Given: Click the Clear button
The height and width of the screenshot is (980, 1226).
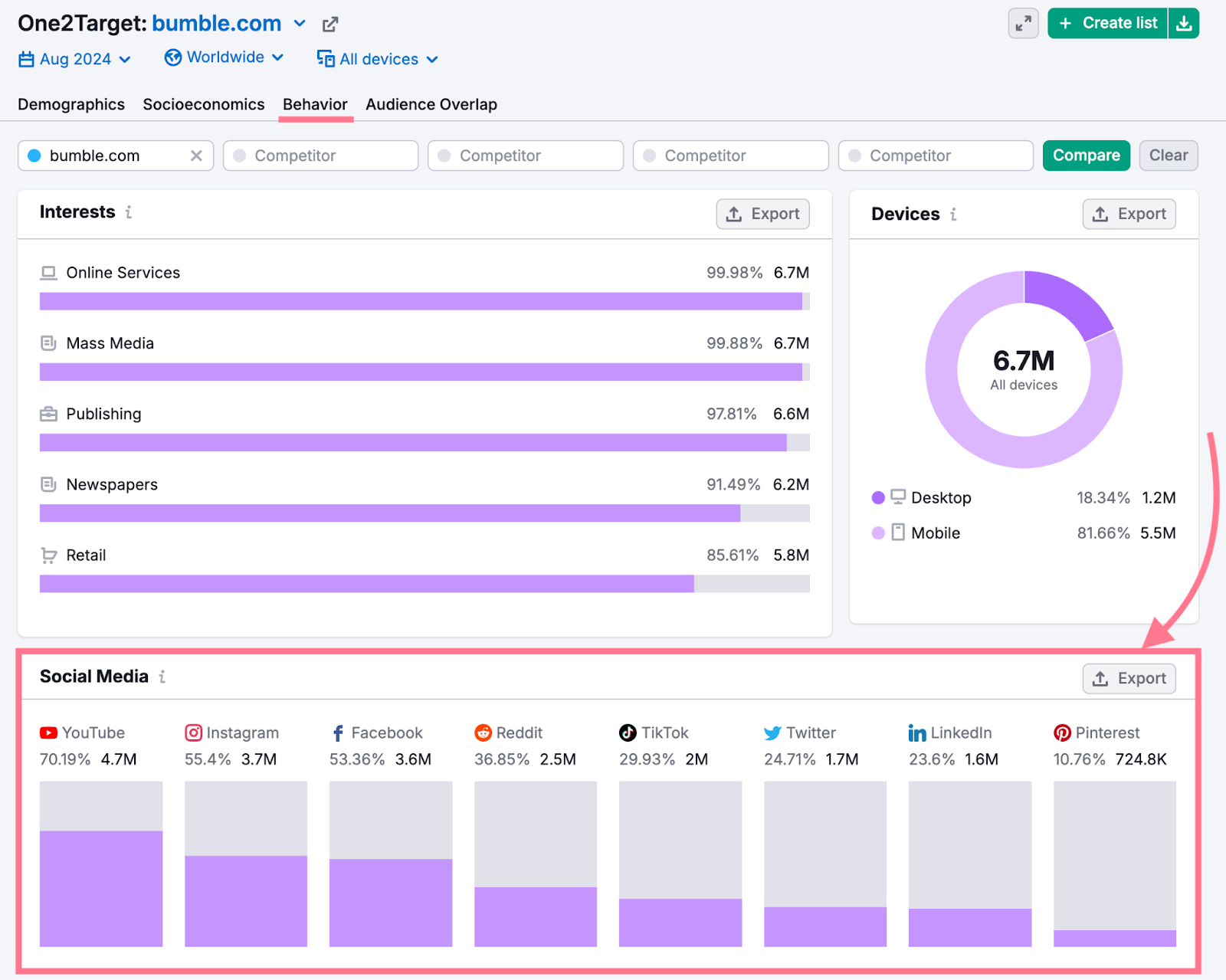Looking at the screenshot, I should click(x=1168, y=156).
